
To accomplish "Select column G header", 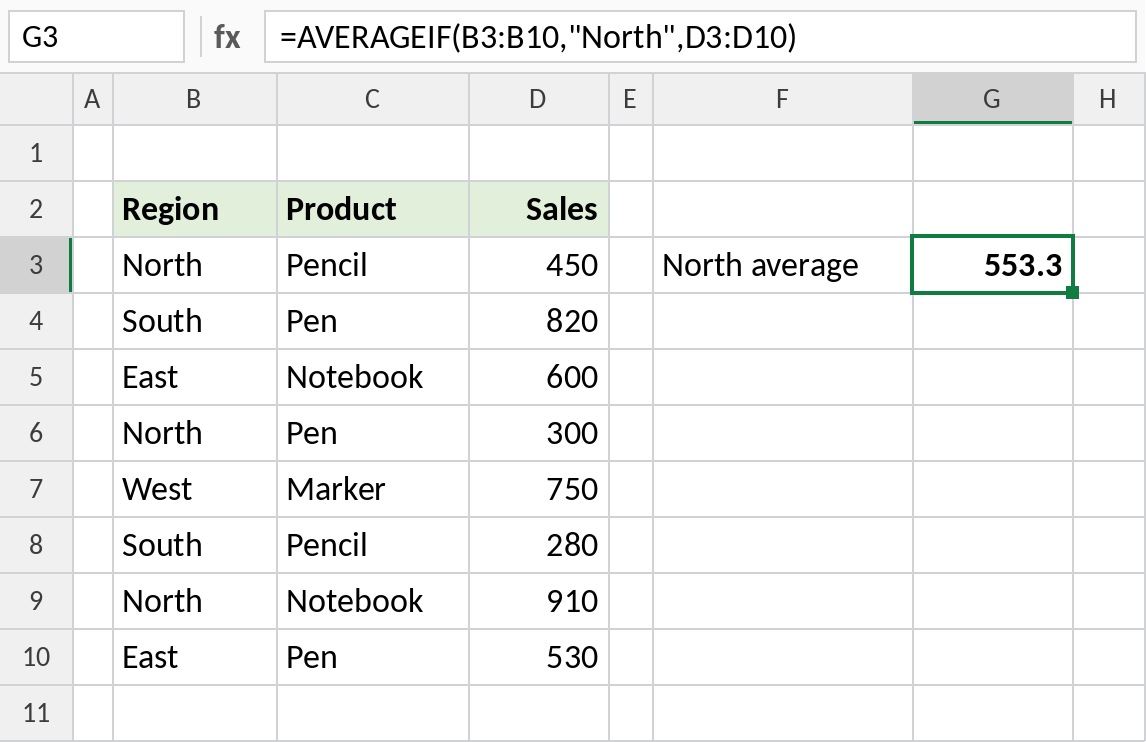I will 993,99.
